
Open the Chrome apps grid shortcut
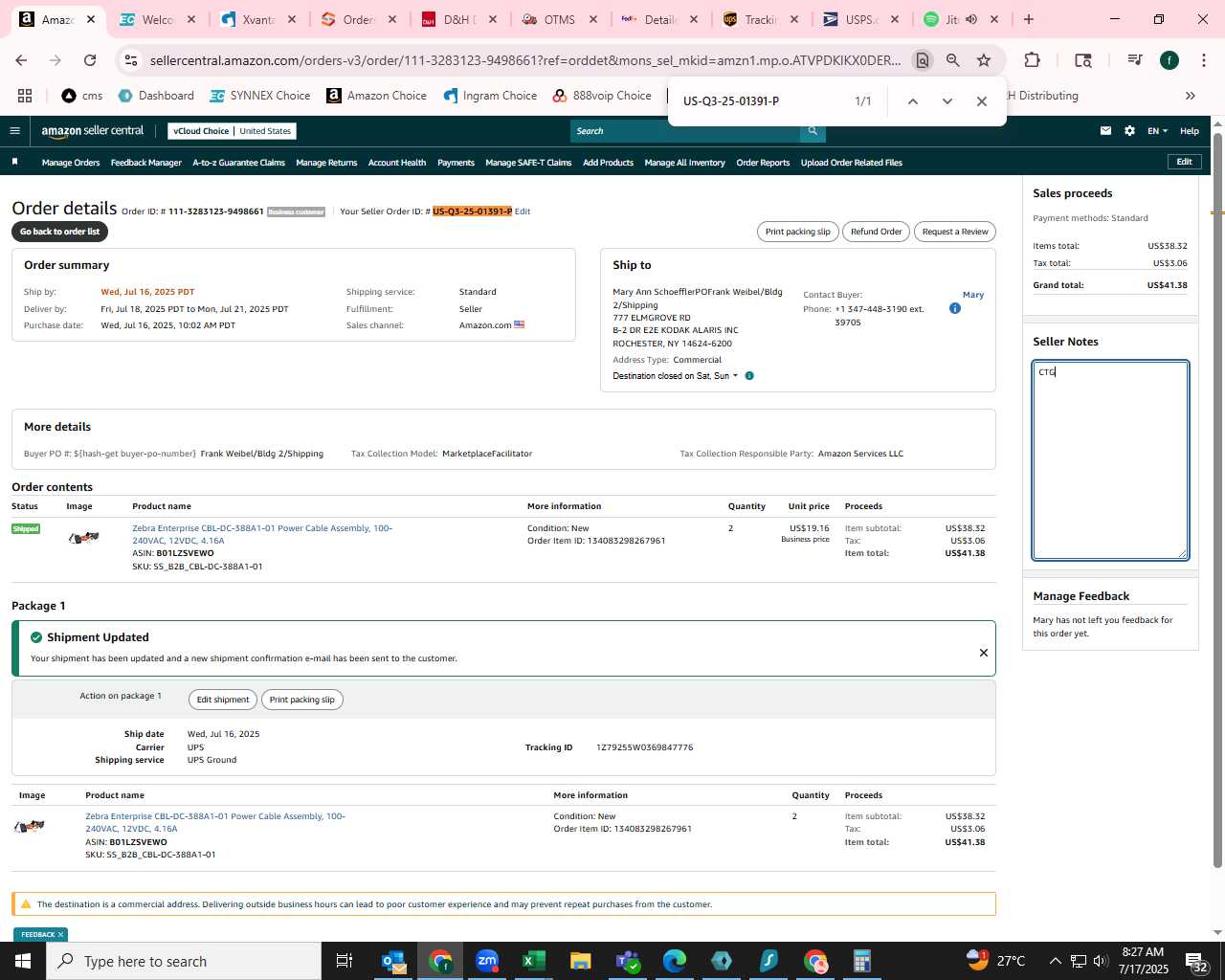(25, 96)
